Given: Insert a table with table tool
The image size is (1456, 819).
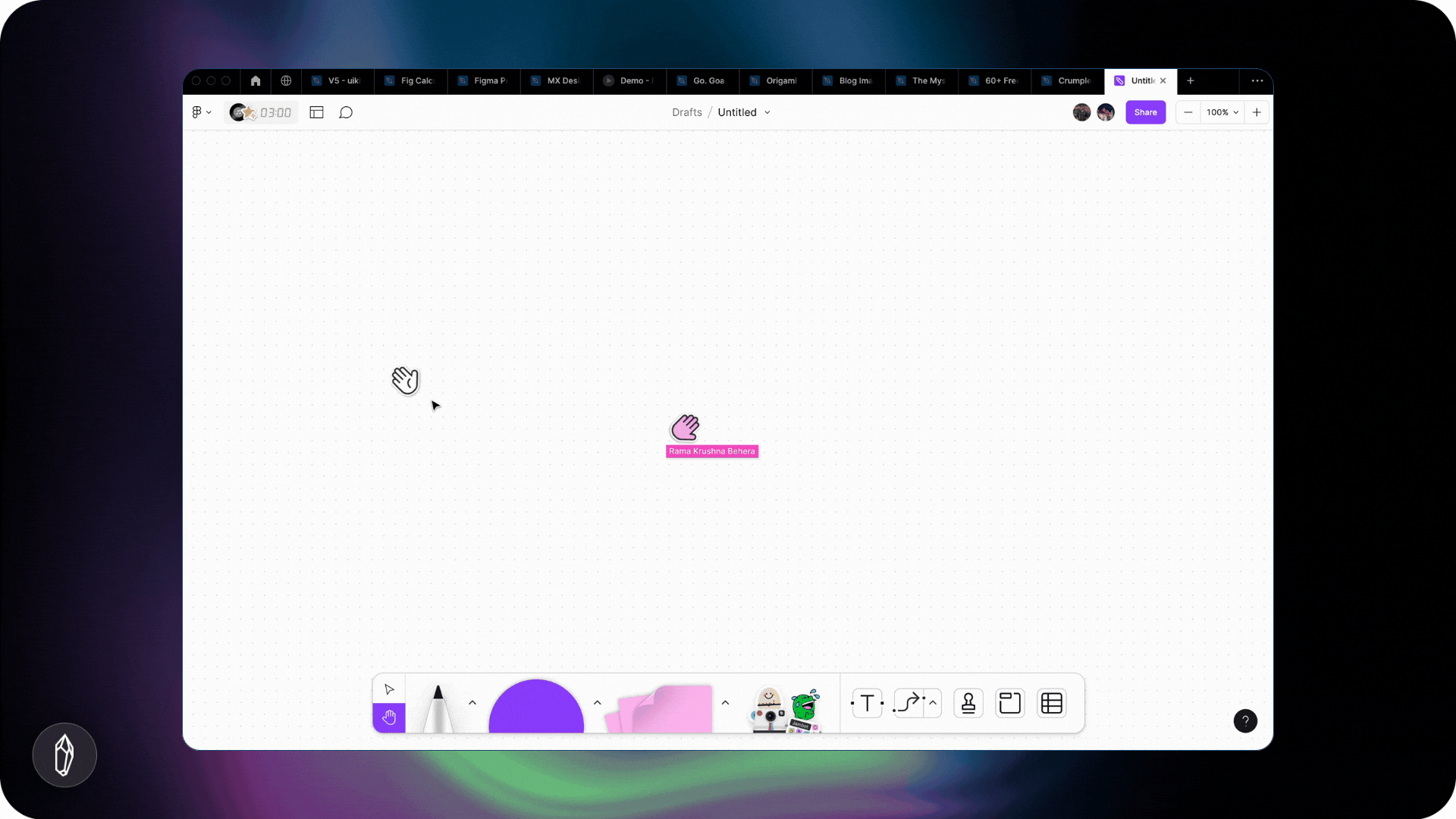Looking at the screenshot, I should coord(1052,704).
